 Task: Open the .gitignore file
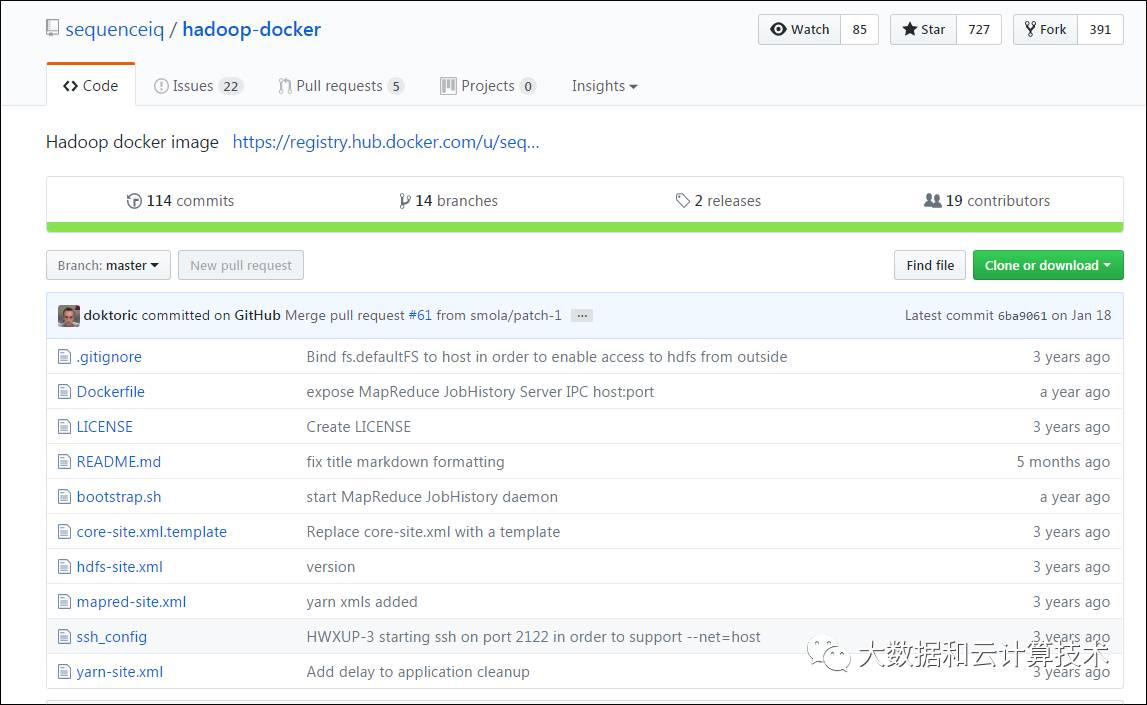point(109,357)
